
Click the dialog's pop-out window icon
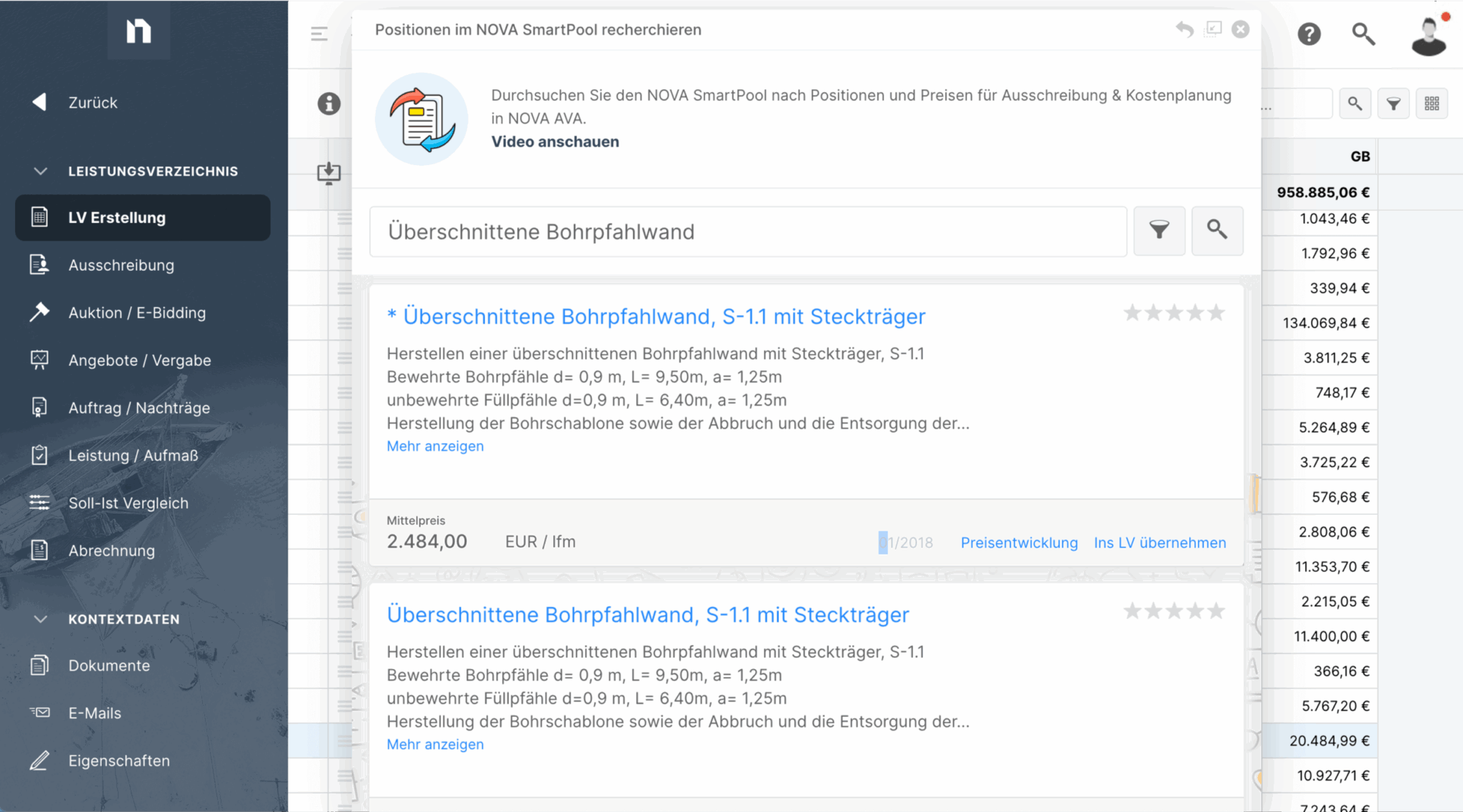pyautogui.click(x=1213, y=29)
